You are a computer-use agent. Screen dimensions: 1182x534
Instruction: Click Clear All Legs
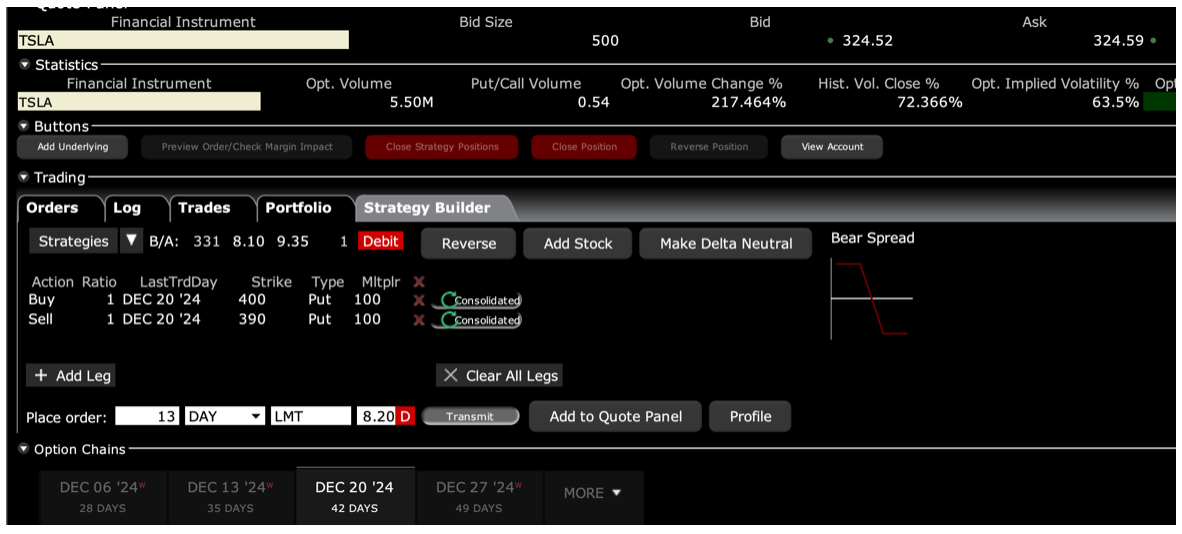(x=499, y=376)
